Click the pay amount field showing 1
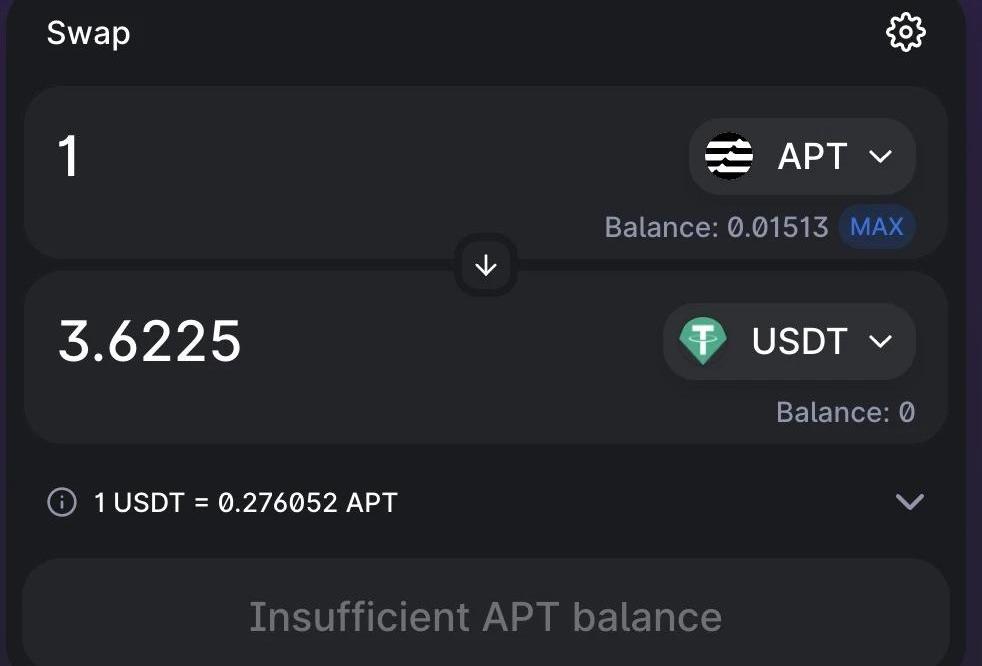The height and width of the screenshot is (666, 982). coord(69,157)
